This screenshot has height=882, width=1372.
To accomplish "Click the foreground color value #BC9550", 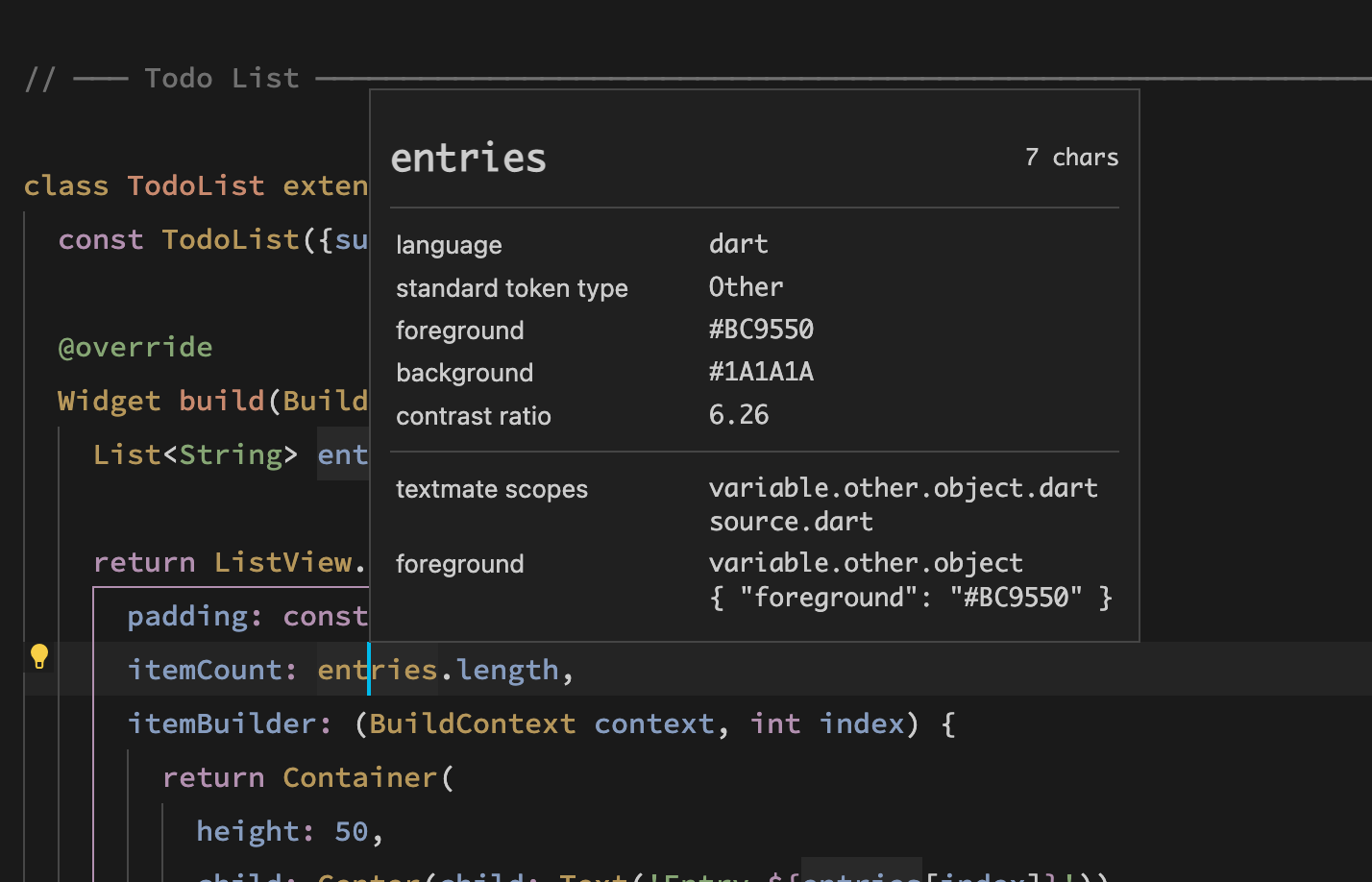I will point(761,329).
